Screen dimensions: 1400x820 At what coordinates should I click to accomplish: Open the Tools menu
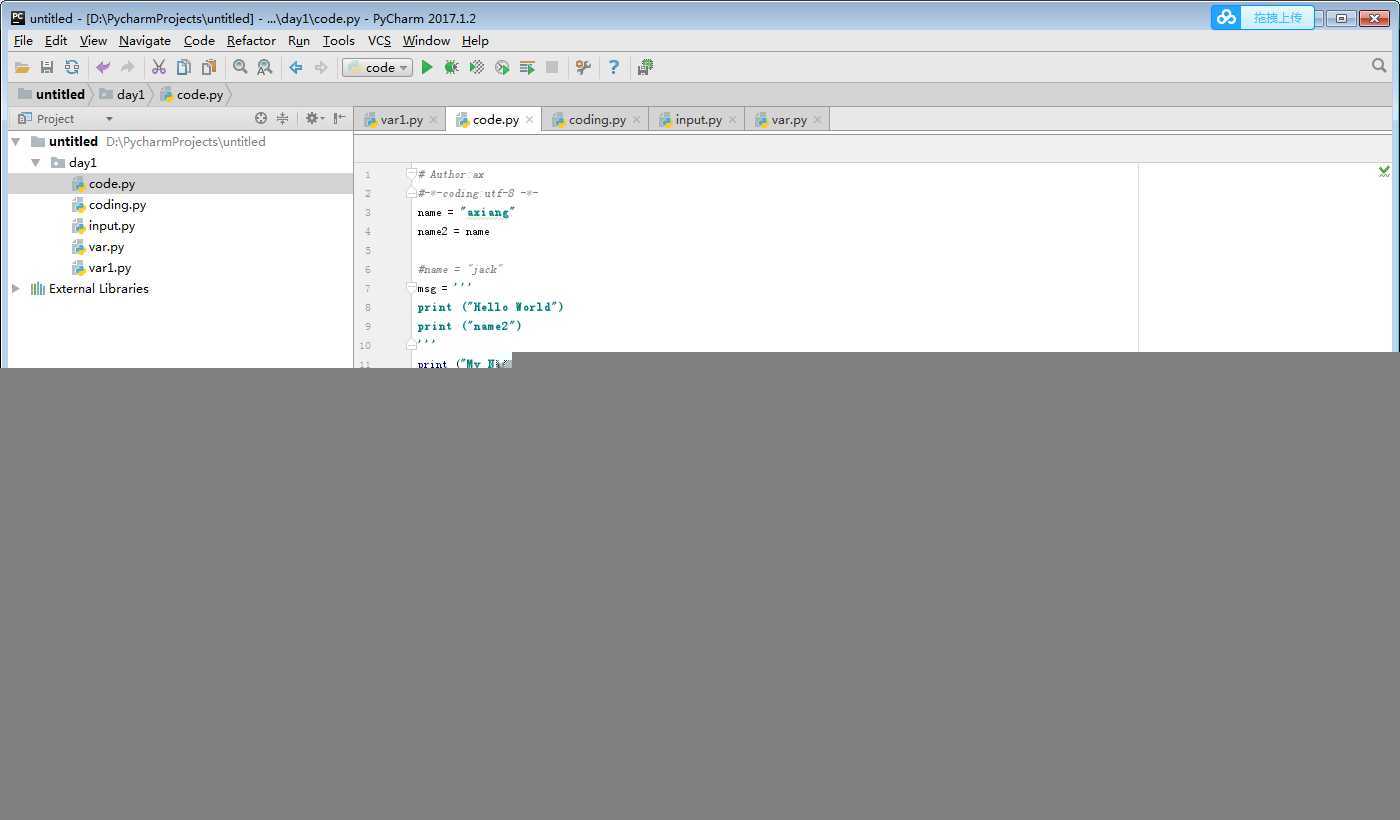(339, 40)
